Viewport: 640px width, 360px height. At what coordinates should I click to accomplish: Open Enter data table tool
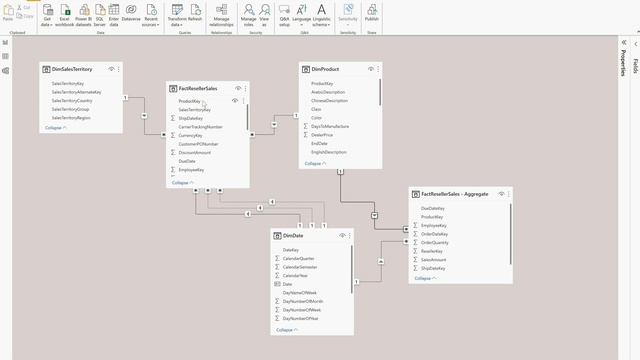click(x=114, y=16)
